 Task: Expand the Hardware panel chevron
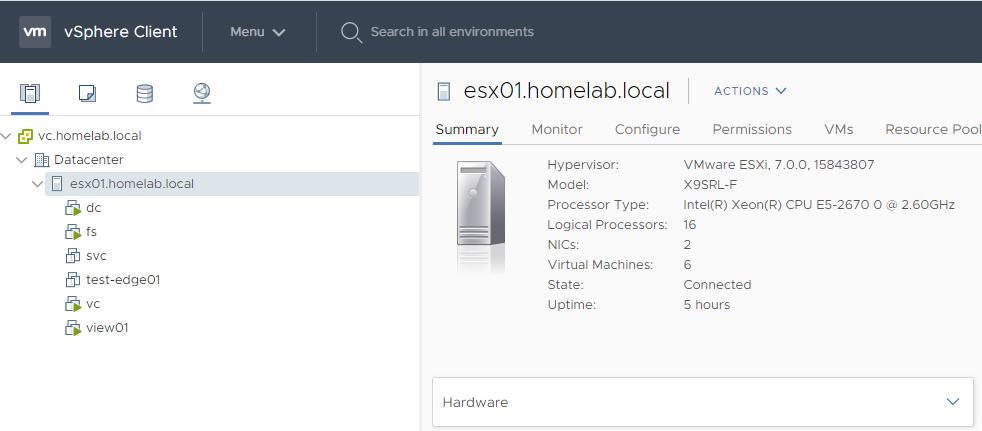tap(953, 402)
